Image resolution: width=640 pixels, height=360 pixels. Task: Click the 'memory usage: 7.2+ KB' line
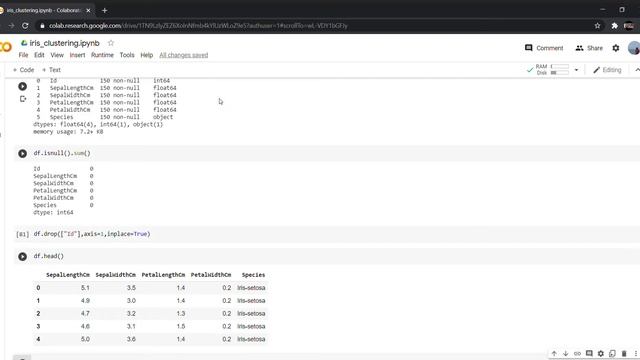point(68,132)
